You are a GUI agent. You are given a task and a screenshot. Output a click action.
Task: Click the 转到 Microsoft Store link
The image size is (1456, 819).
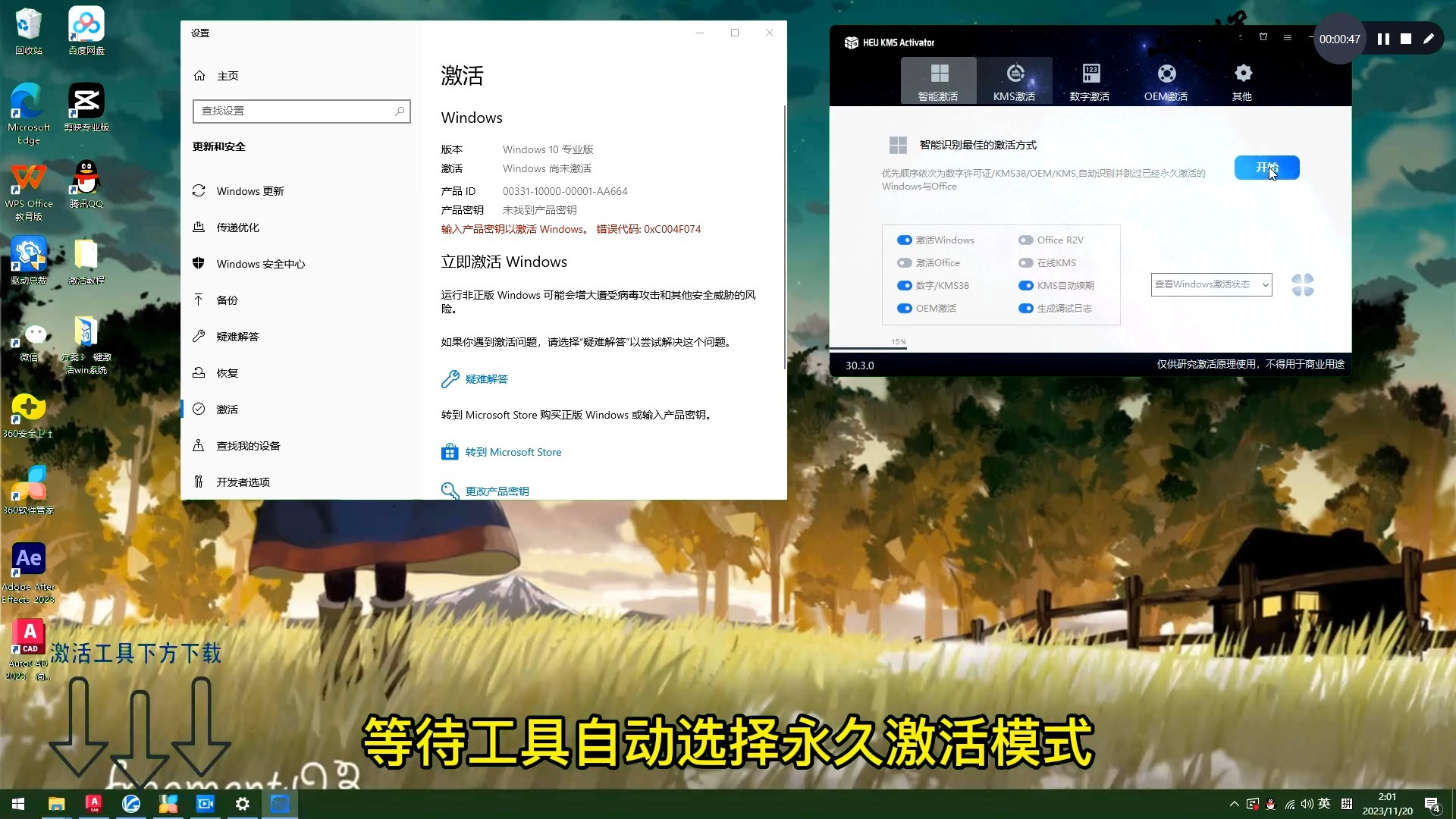coord(513,452)
